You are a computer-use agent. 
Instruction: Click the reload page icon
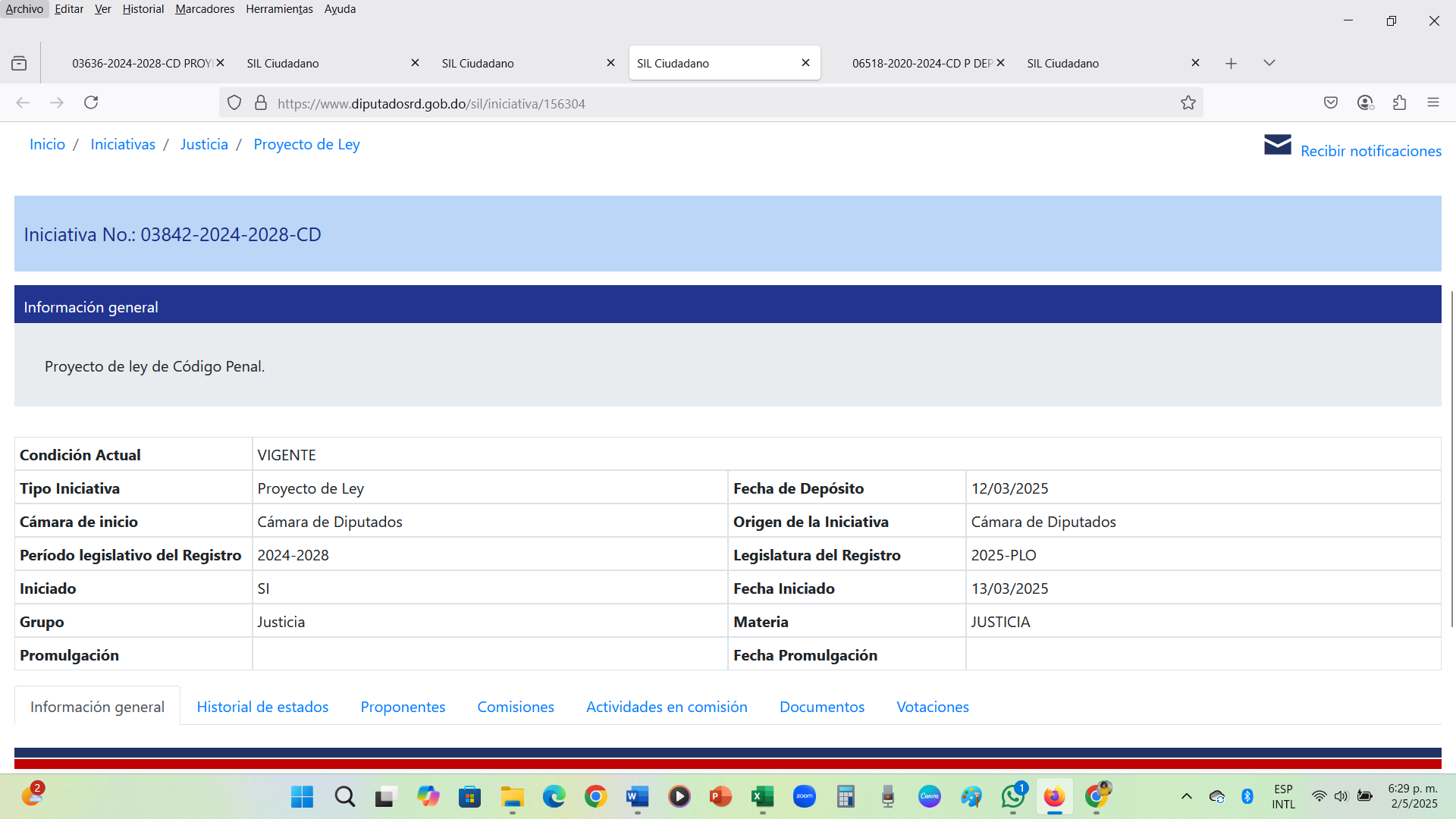91,102
